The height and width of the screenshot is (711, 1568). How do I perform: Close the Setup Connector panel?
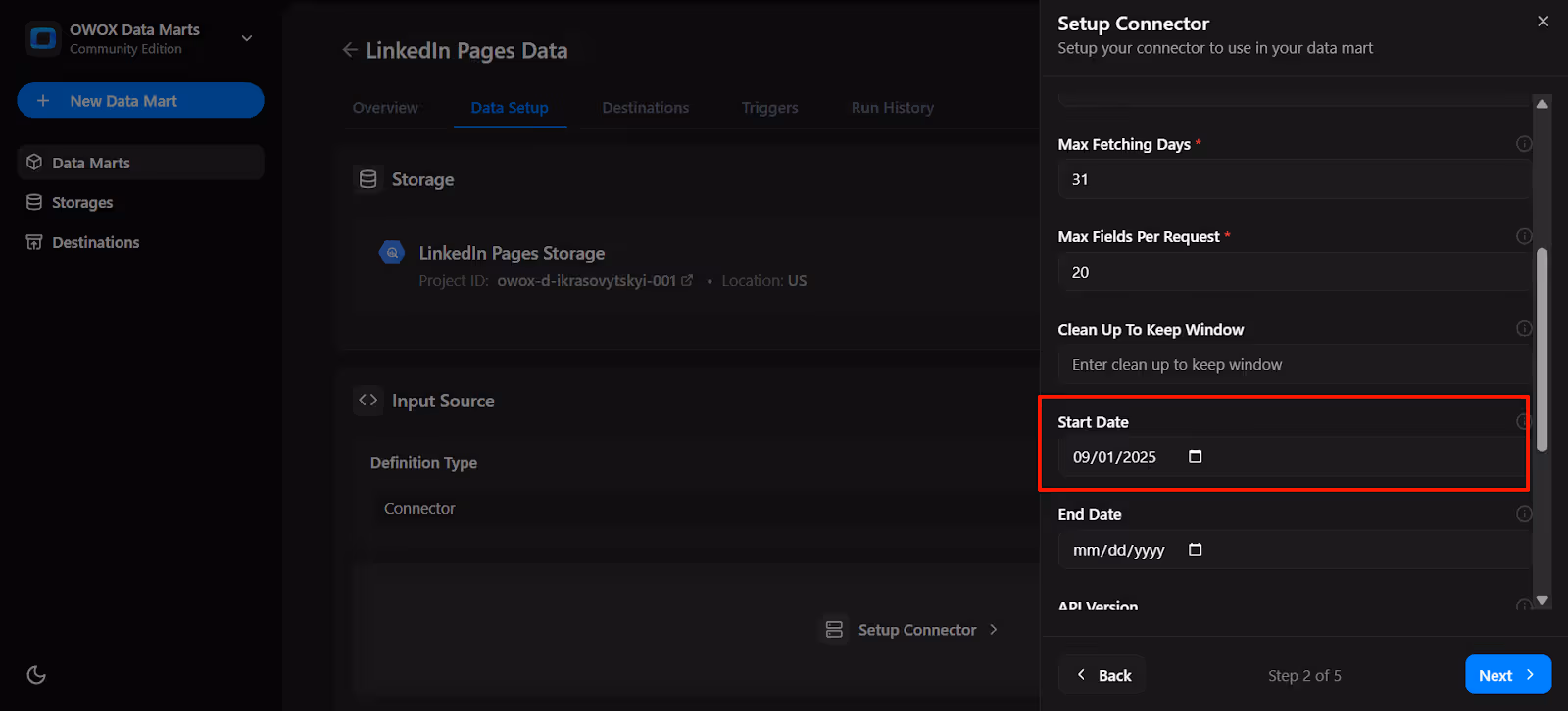point(1543,22)
